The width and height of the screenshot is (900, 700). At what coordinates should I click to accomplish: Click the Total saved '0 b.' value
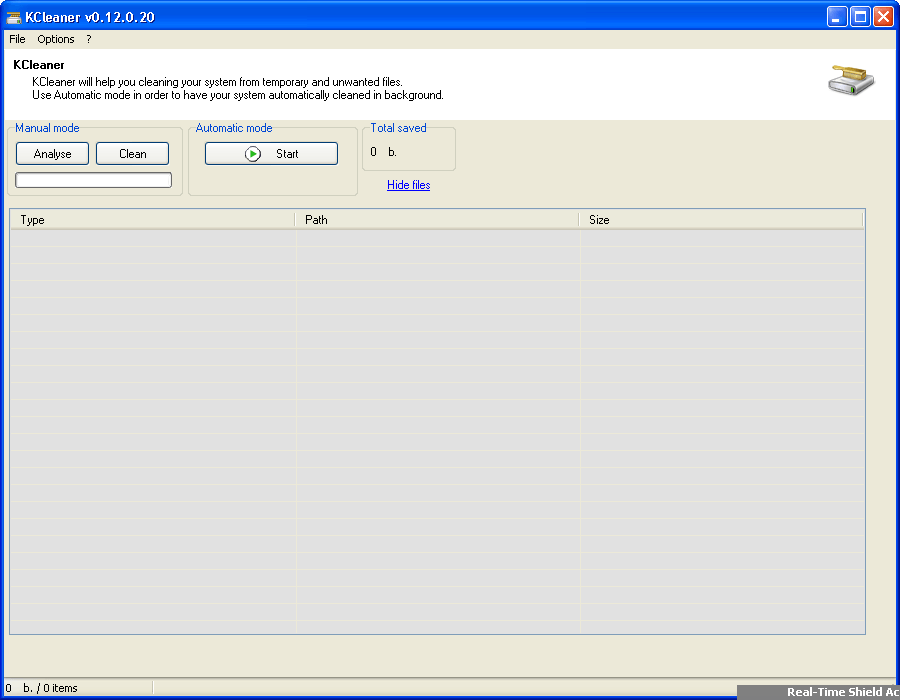tap(383, 152)
